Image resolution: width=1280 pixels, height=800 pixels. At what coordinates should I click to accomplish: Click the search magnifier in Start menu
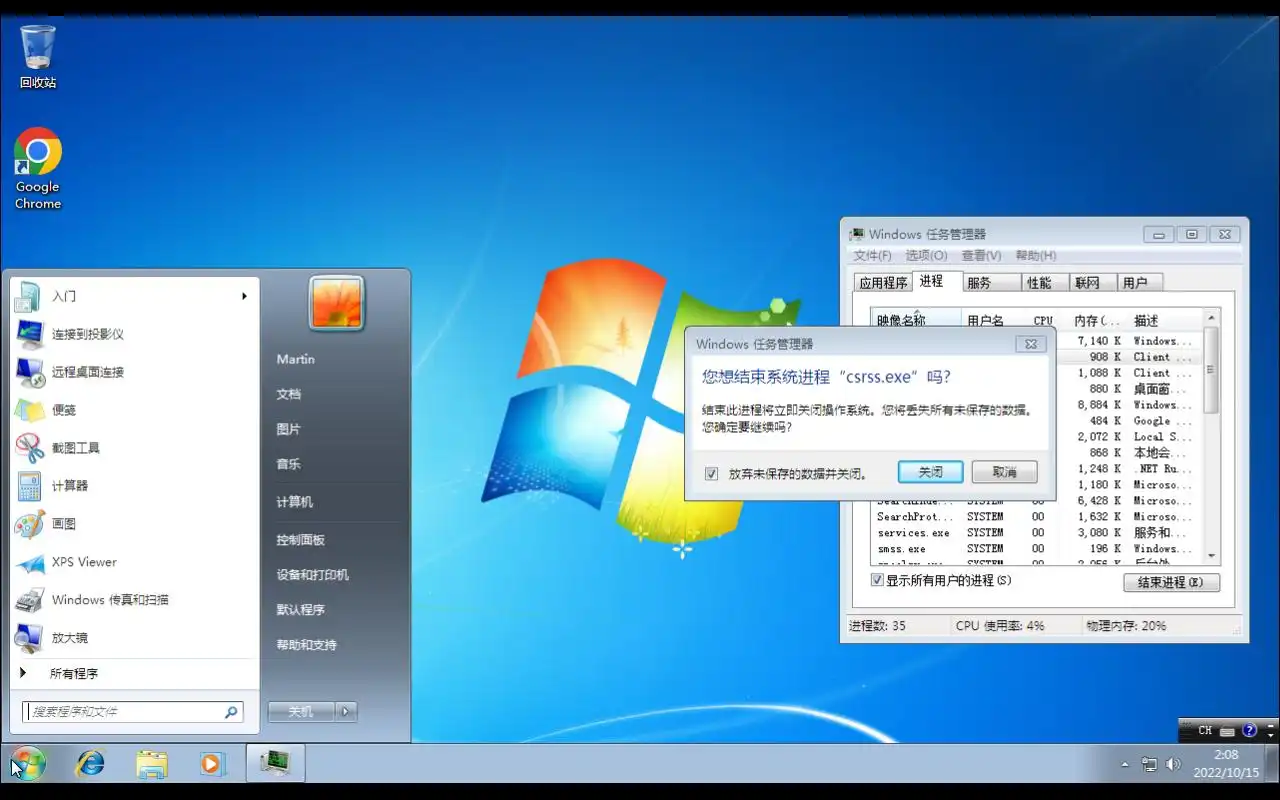(x=231, y=712)
